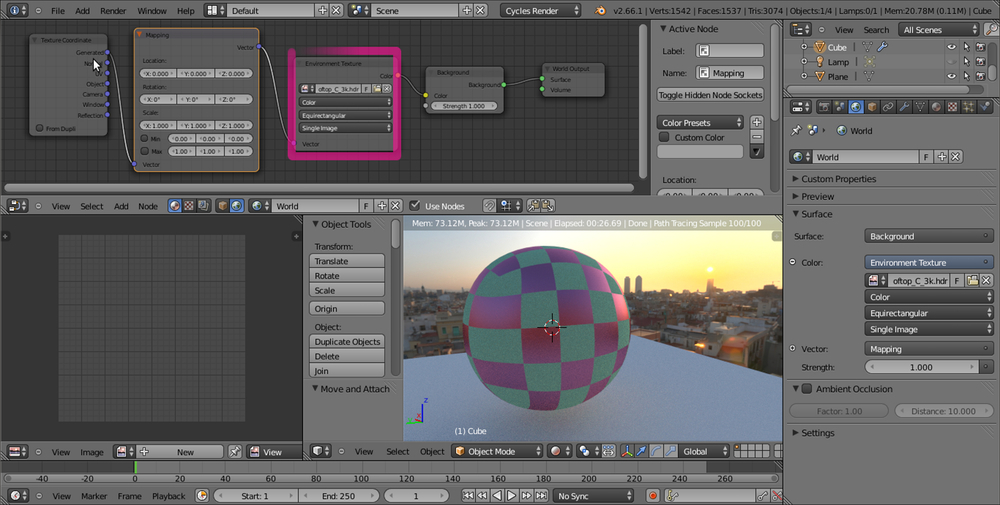Image resolution: width=1000 pixels, height=505 pixels.
Task: Open the Modifiers wrench properties tab
Action: tap(904, 107)
